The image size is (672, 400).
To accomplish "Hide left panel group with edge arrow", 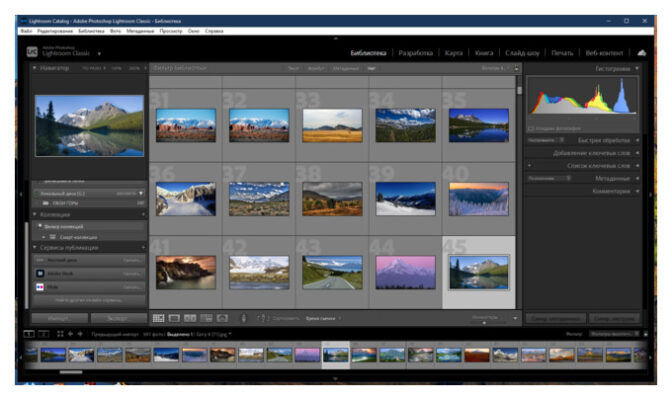I will [21, 194].
